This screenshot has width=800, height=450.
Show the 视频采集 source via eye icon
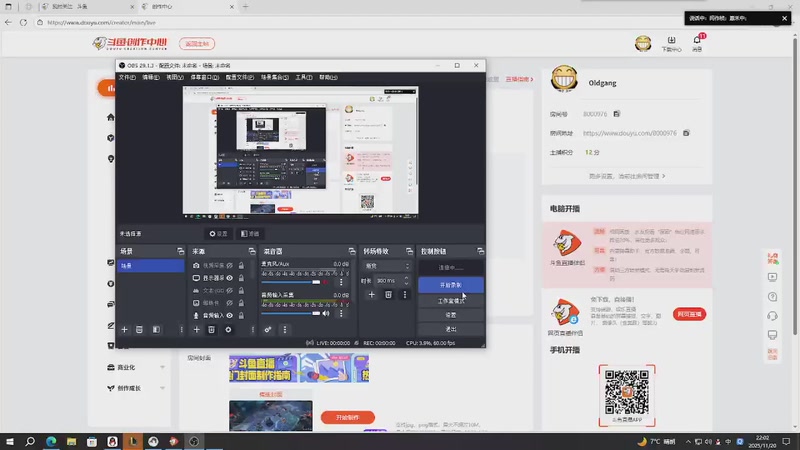click(x=230, y=266)
